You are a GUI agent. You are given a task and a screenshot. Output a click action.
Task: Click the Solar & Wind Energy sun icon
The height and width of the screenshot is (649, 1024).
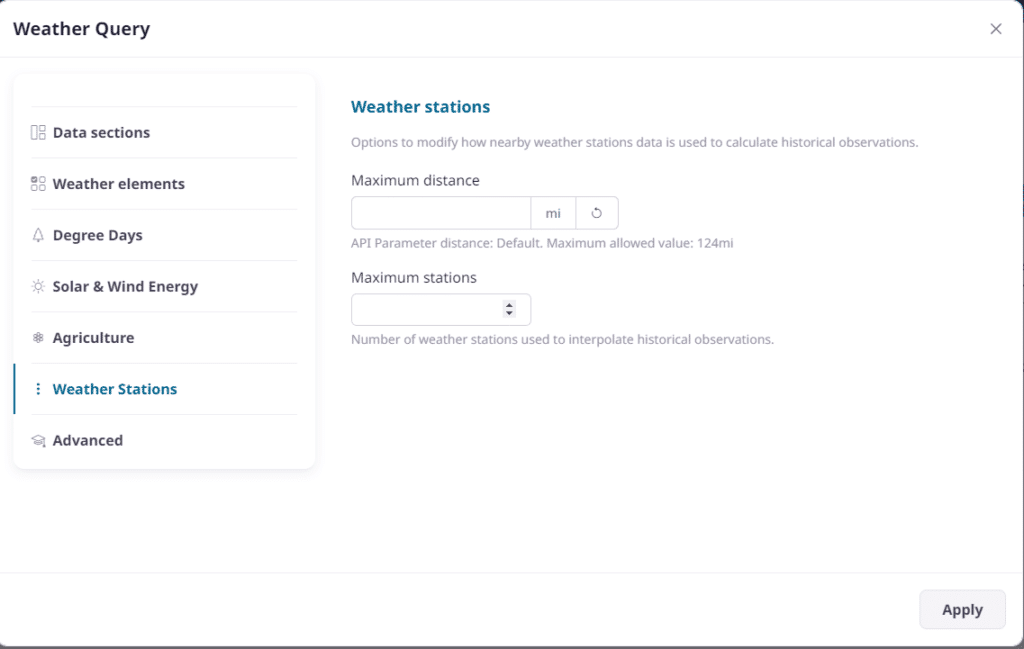point(36,286)
